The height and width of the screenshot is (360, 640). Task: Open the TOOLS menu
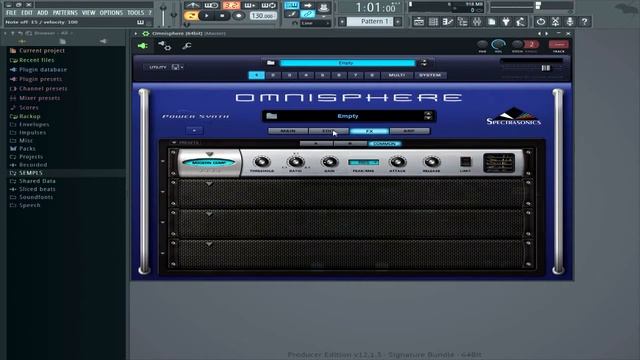[136, 13]
